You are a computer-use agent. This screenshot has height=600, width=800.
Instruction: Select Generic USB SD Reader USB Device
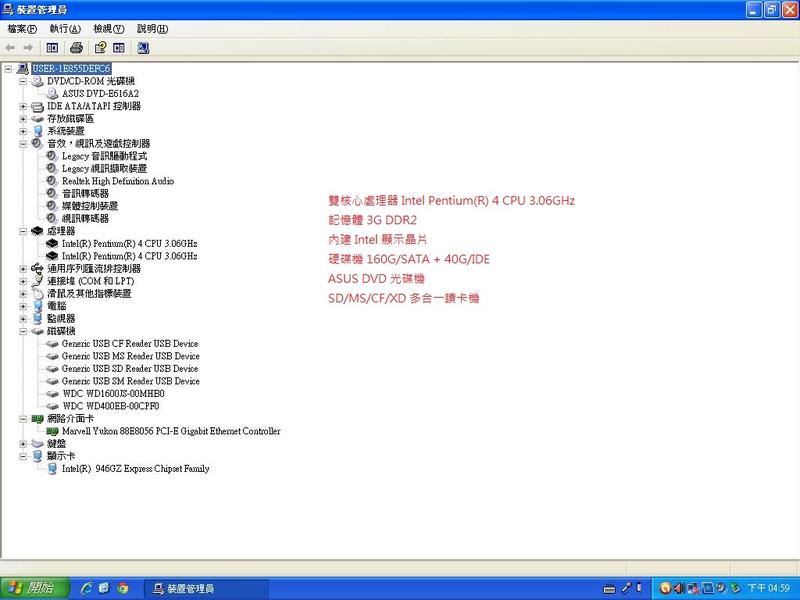pos(130,369)
